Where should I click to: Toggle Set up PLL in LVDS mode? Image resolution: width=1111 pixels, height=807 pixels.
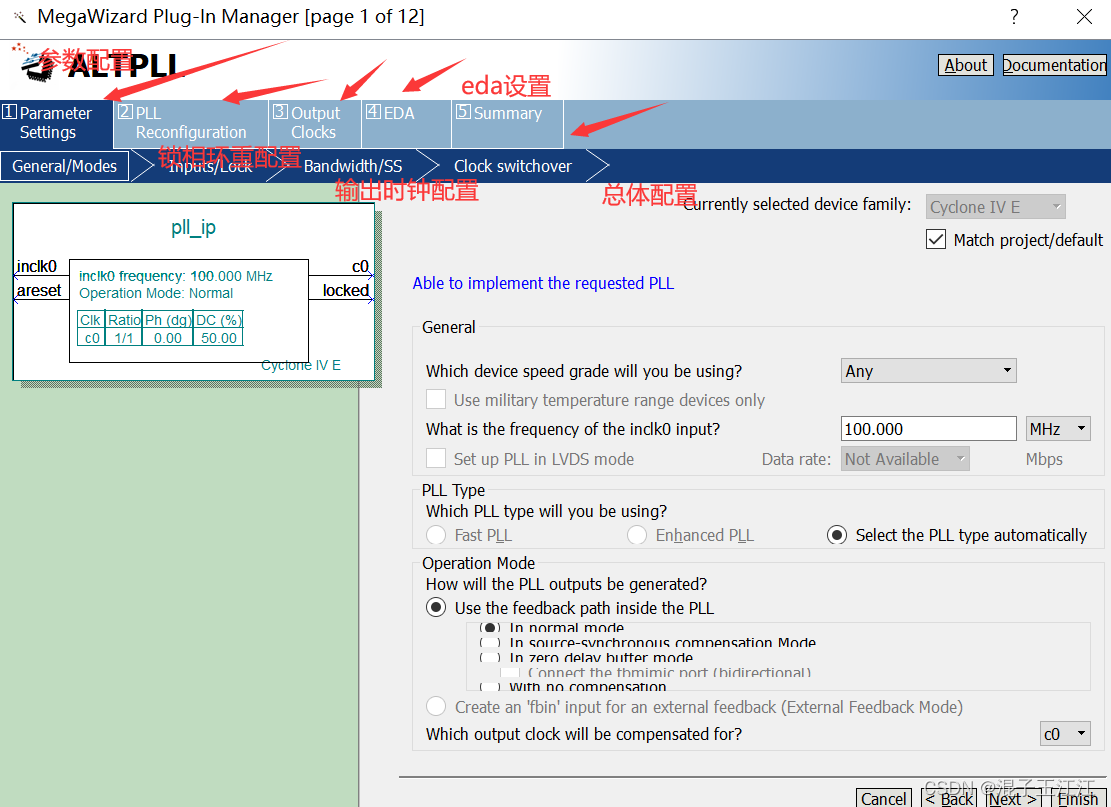(436, 458)
